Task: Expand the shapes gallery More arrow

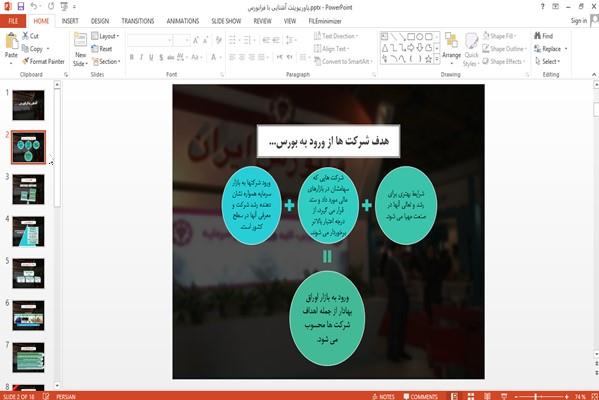Action: 437,59
